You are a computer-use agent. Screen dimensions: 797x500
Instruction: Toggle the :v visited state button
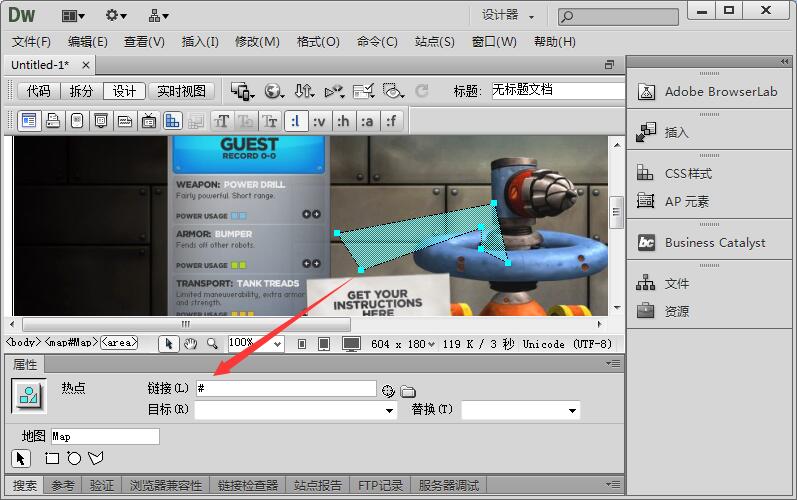(x=319, y=121)
